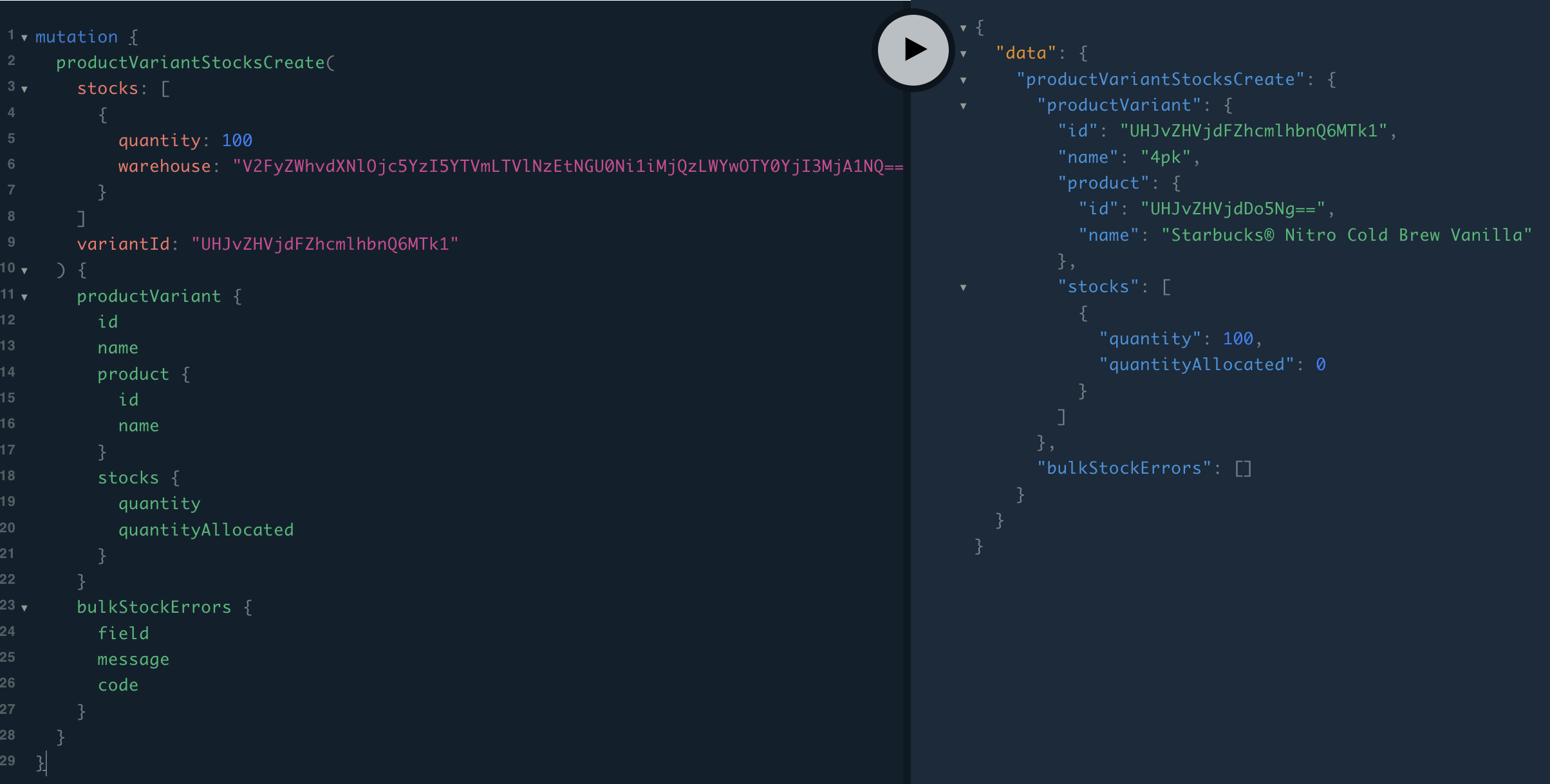Click the "bulkStockErrors" key in response
The image size is (1550, 784).
(x=1124, y=468)
